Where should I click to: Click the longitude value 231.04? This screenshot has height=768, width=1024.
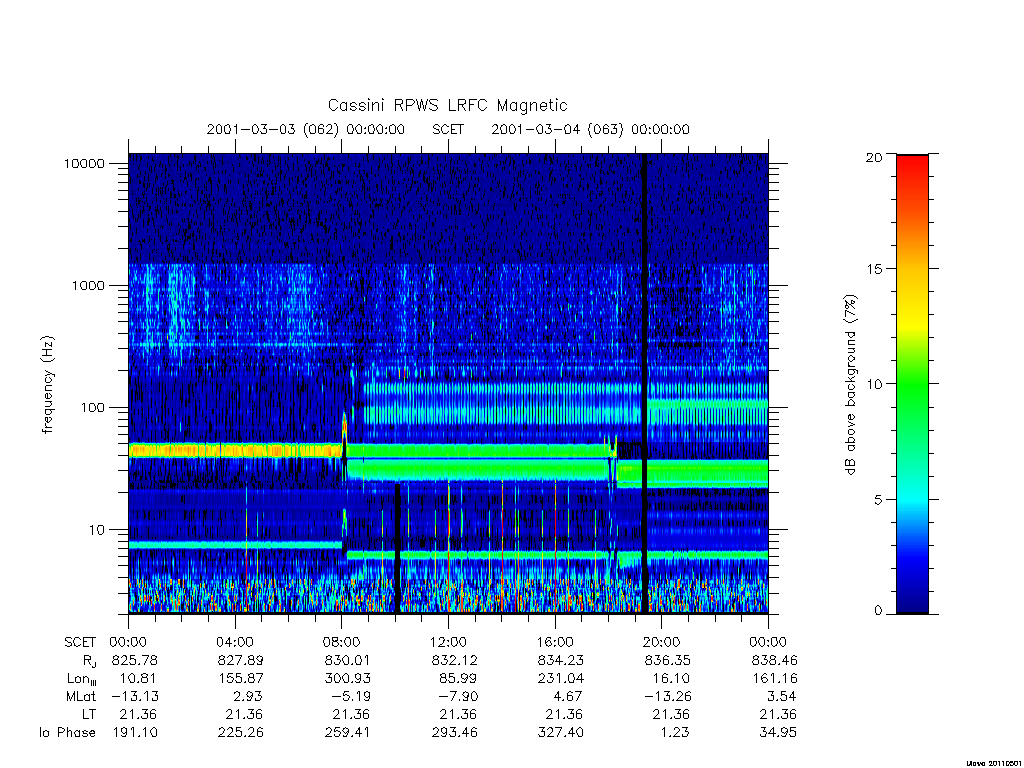pos(561,679)
